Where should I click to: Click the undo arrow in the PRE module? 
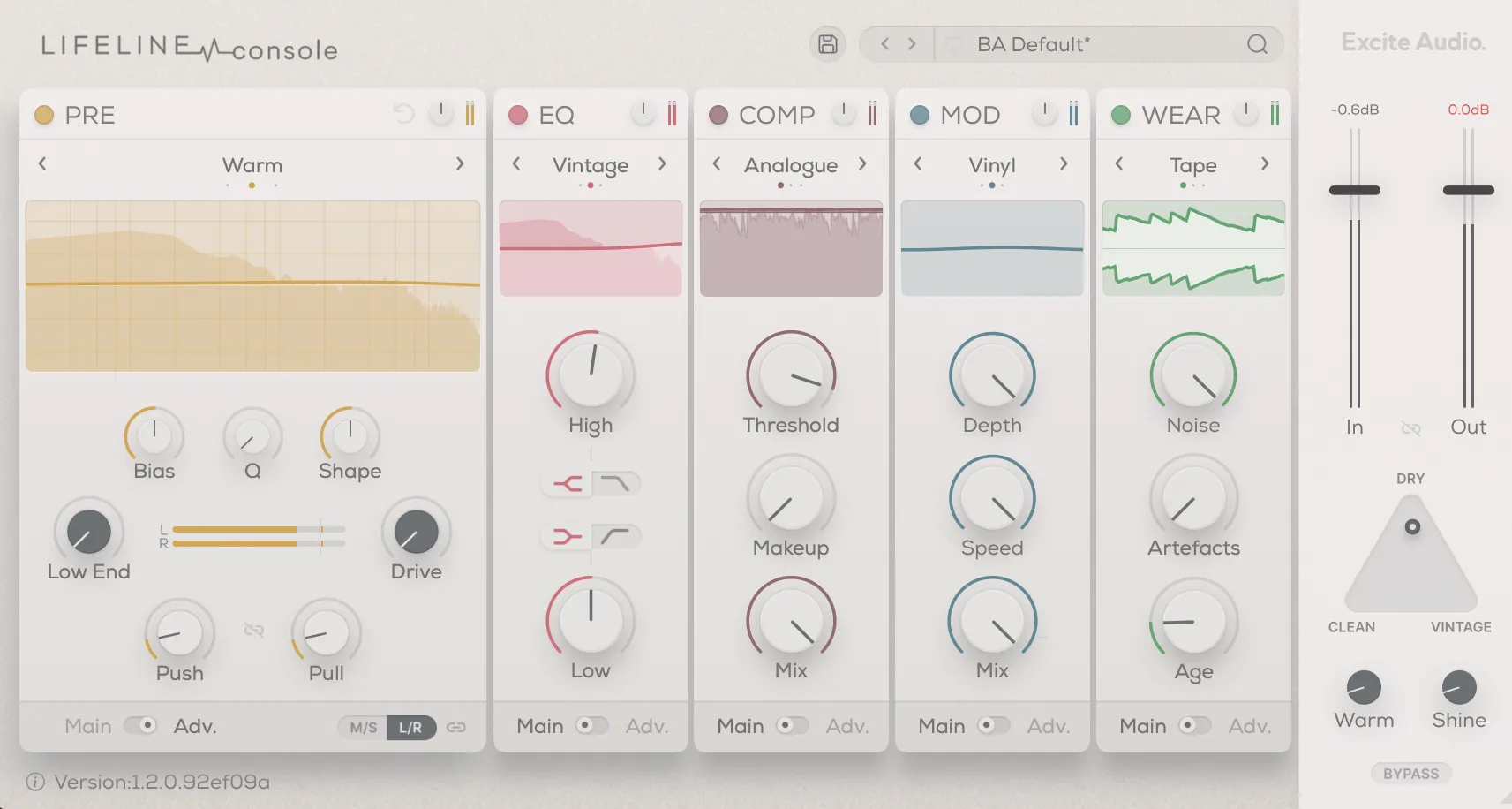coord(404,112)
